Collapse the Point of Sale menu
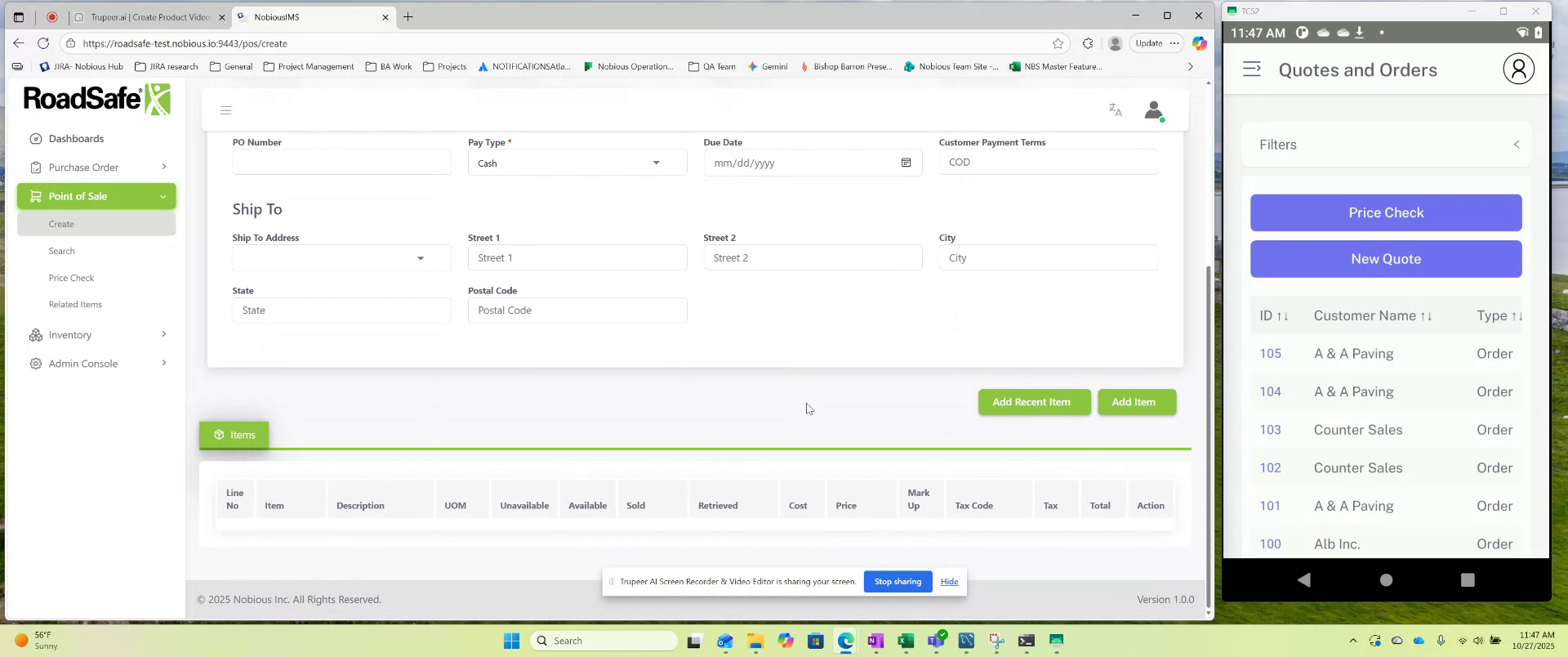 coord(96,196)
